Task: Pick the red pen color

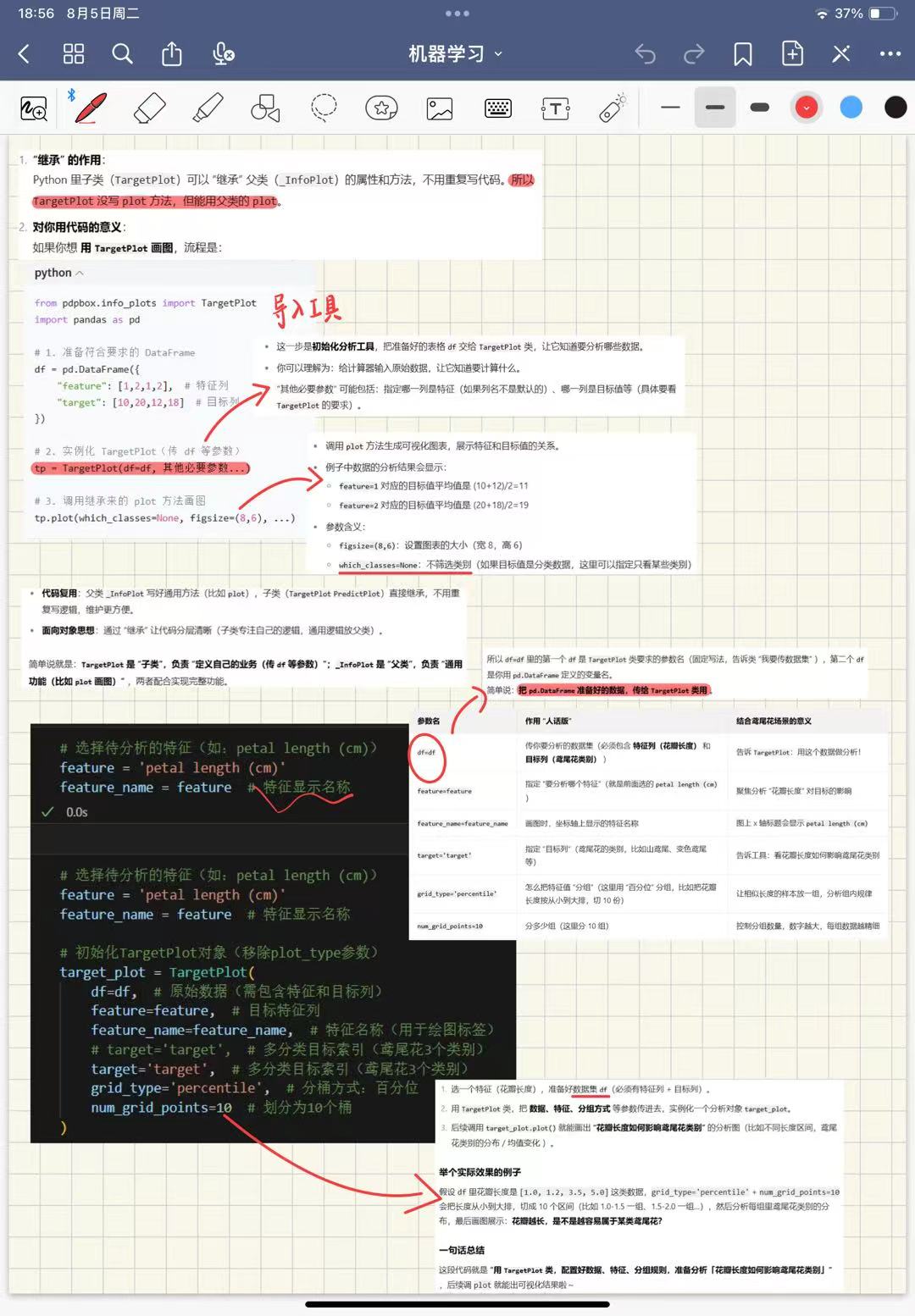Action: 807,108
